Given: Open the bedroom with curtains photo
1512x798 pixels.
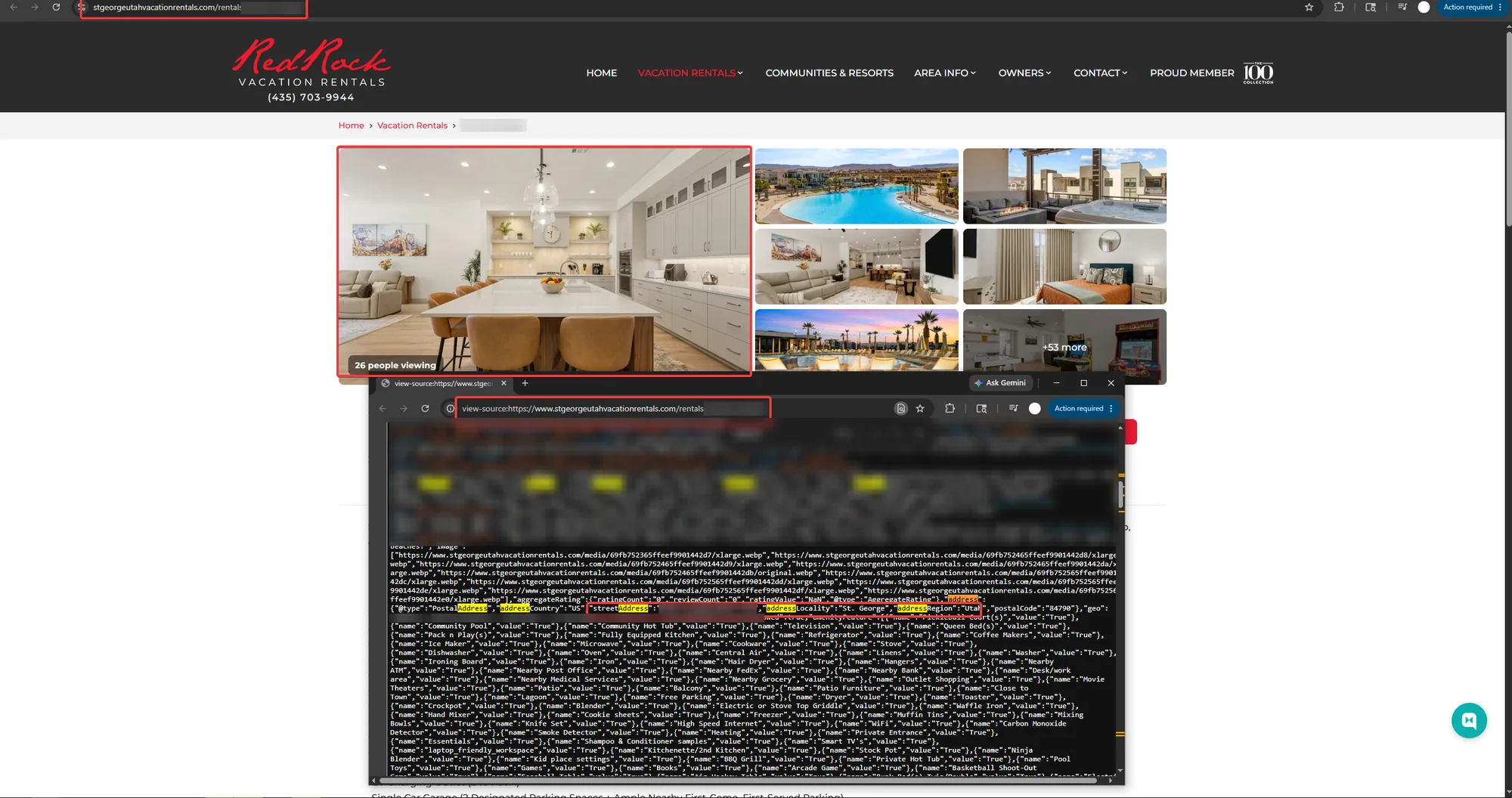Looking at the screenshot, I should [x=1064, y=266].
